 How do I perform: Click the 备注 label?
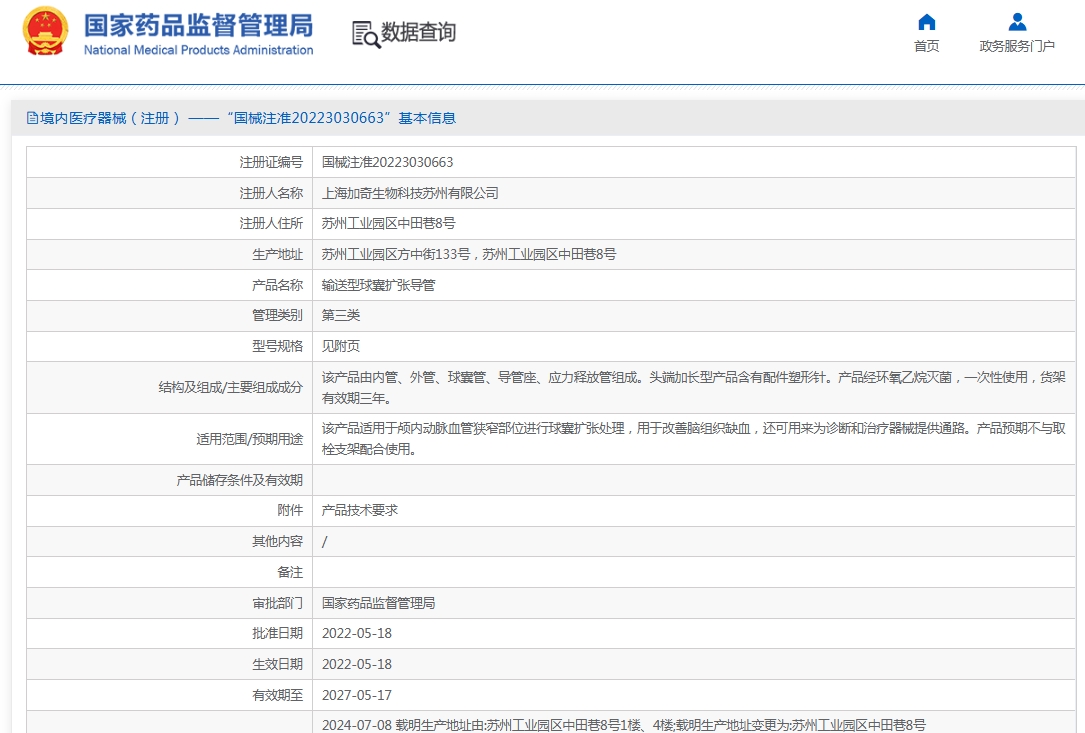point(290,572)
